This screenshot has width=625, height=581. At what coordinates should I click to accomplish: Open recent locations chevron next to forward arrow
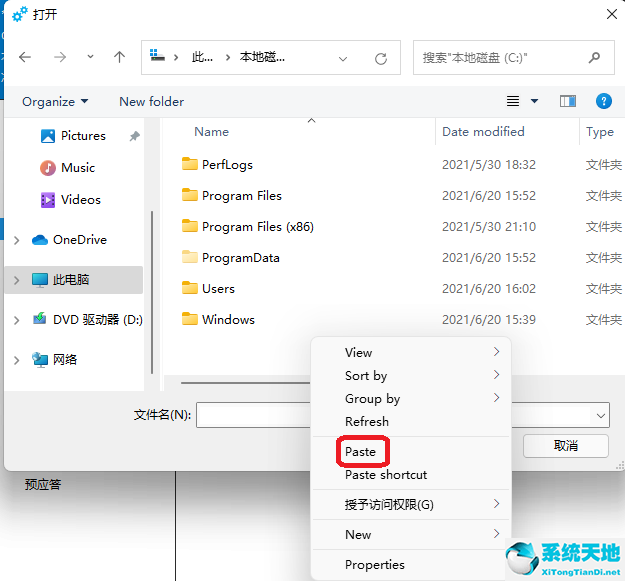90,57
